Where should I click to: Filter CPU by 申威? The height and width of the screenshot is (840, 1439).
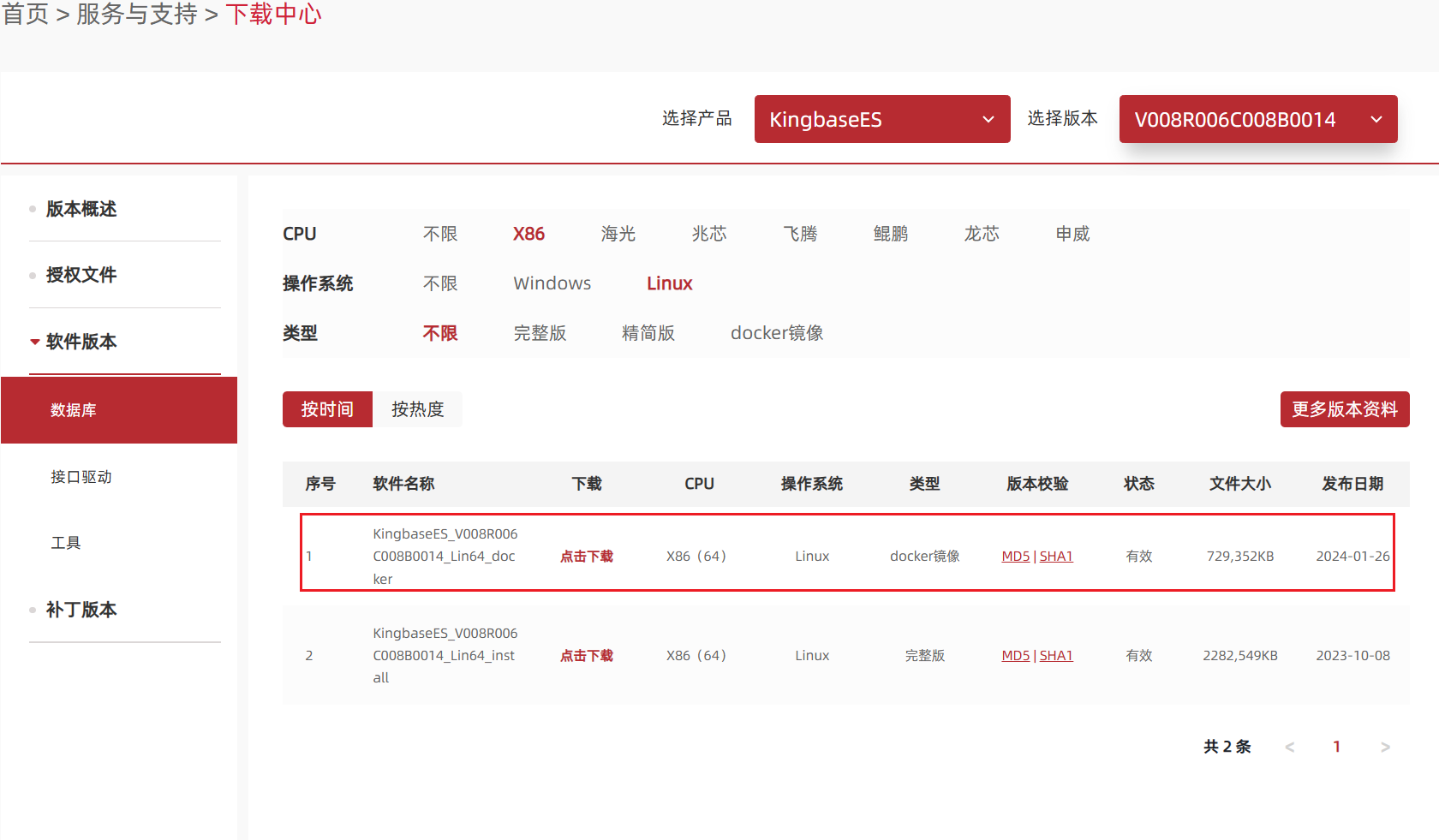[x=1072, y=234]
